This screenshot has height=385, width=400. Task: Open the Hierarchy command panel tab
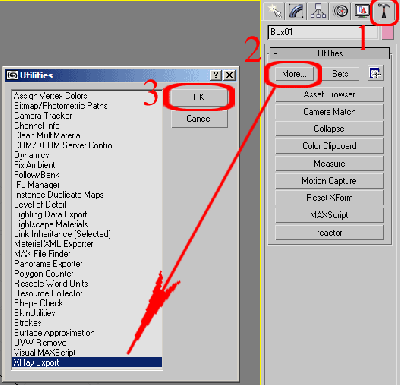318,11
